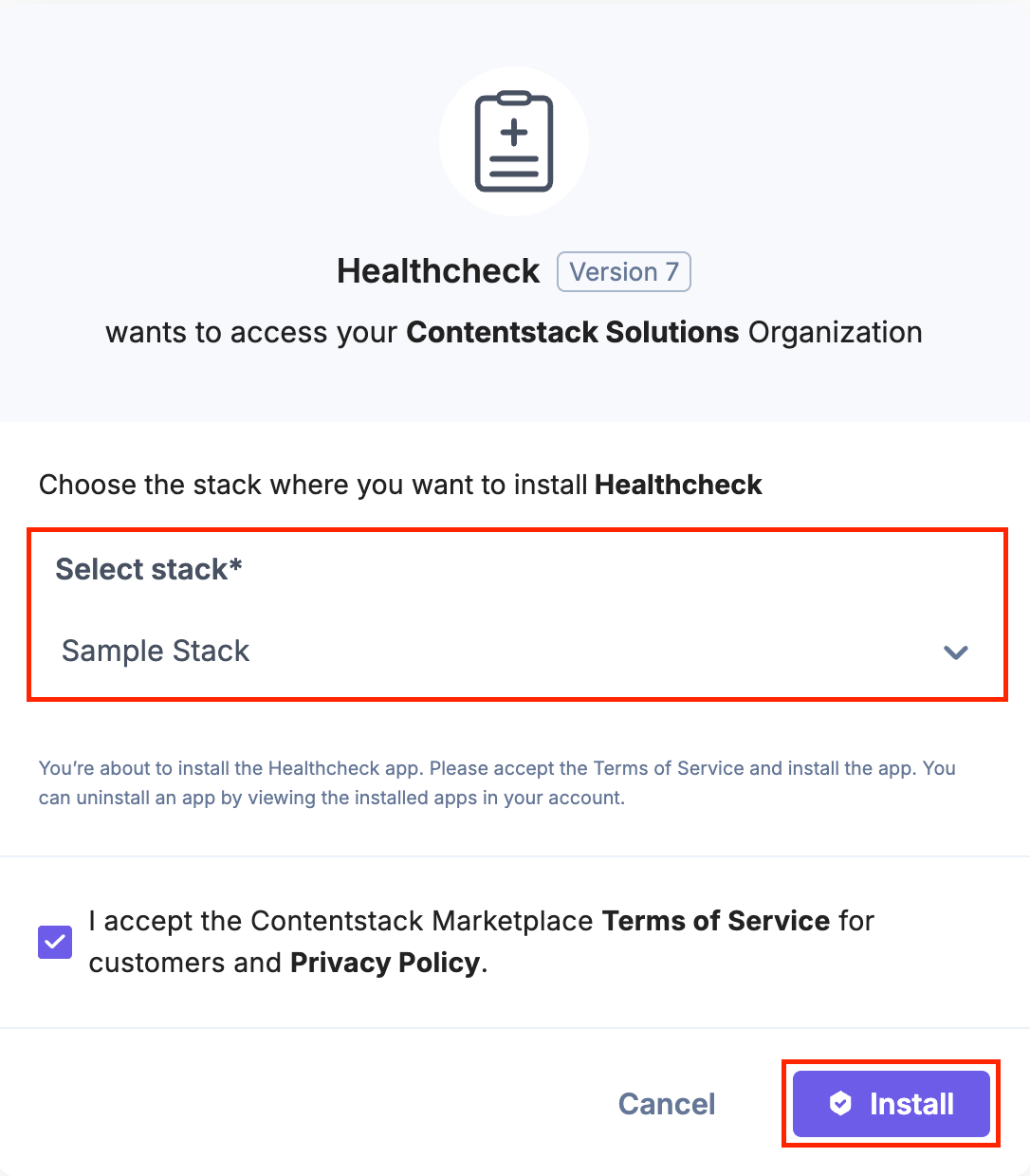The width and height of the screenshot is (1030, 1176).
Task: Click the Cancel button
Action: [666, 1103]
